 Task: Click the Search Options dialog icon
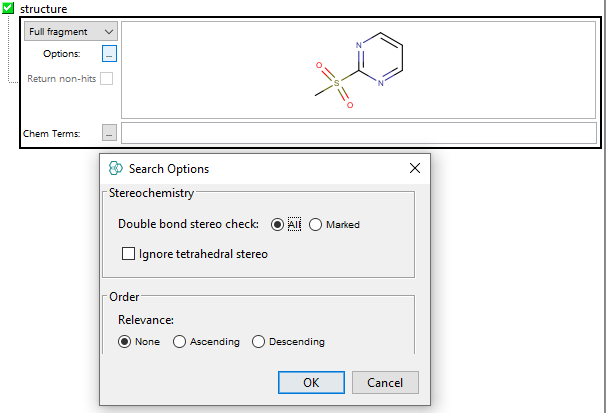[x=116, y=169]
